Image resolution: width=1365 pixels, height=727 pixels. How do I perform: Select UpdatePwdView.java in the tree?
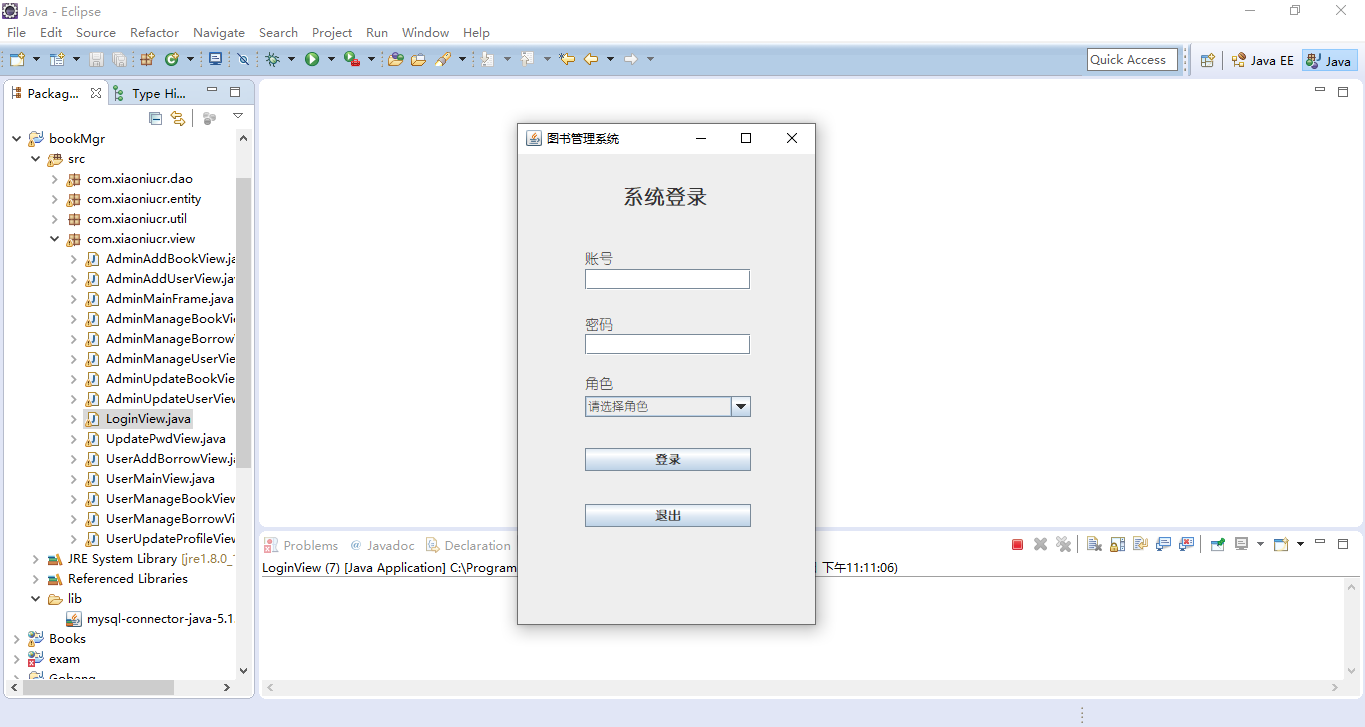click(x=156, y=439)
